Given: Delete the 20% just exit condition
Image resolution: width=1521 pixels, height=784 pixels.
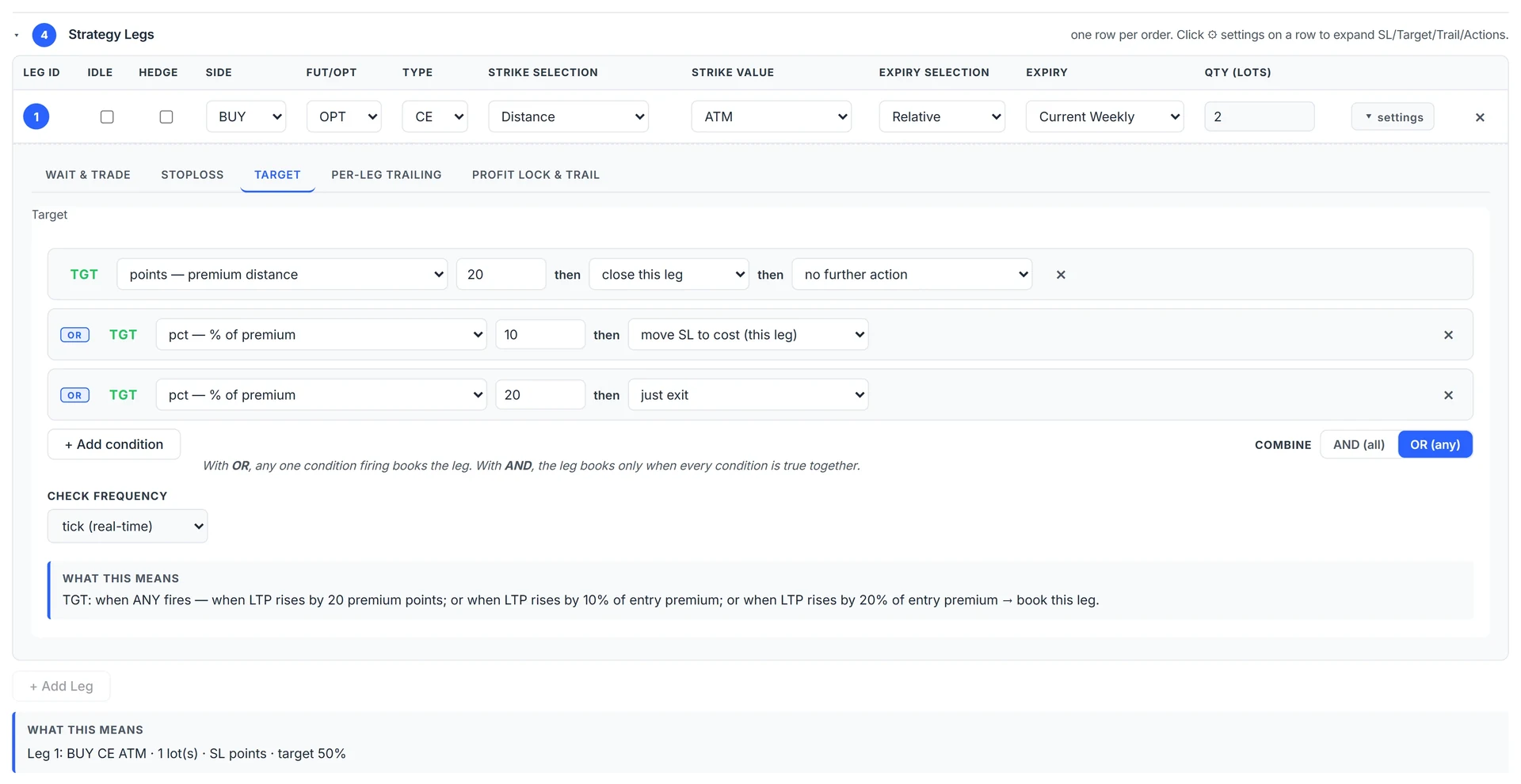Looking at the screenshot, I should coord(1448,395).
